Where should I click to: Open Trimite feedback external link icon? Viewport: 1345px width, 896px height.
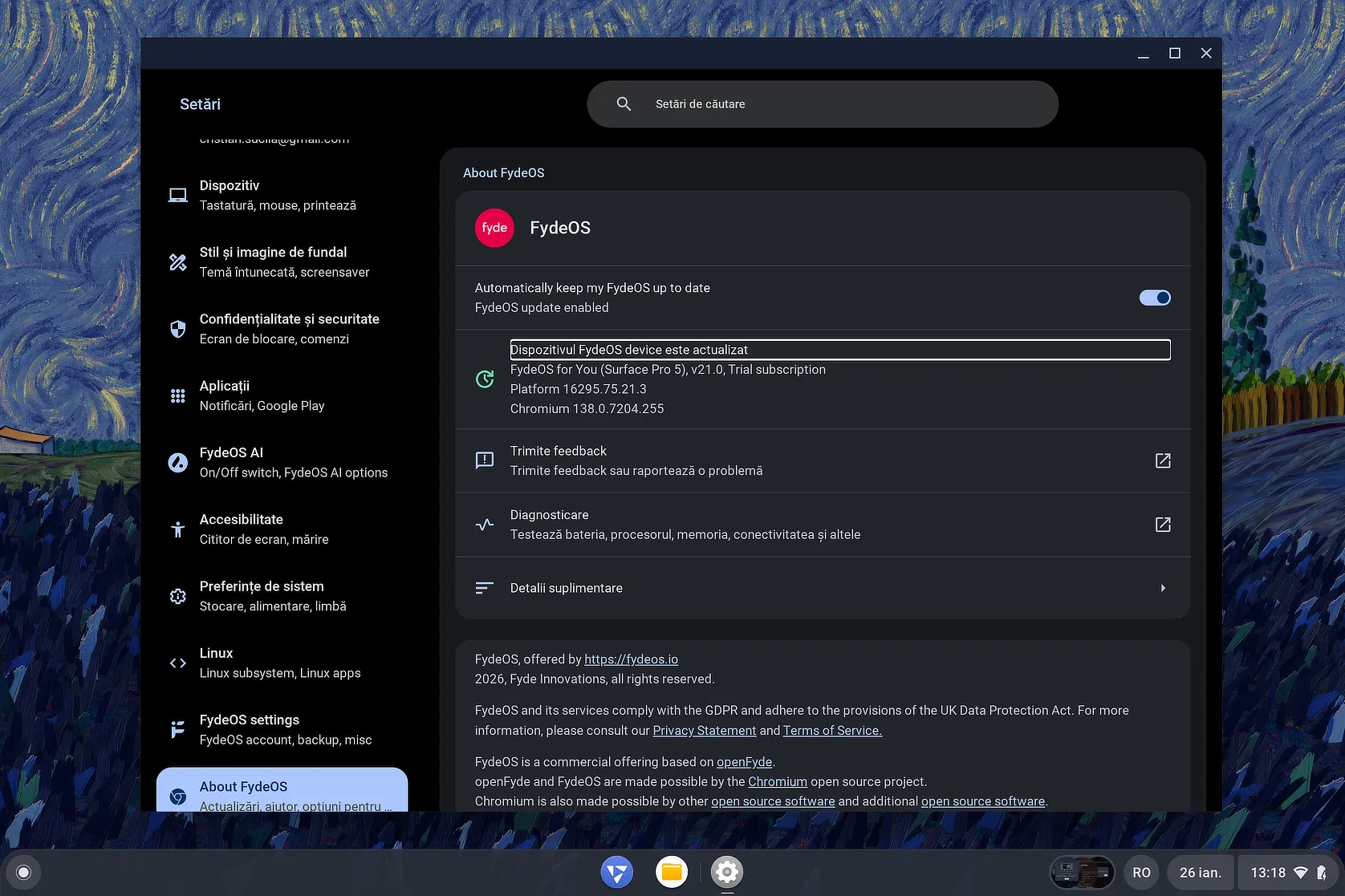pos(1162,460)
